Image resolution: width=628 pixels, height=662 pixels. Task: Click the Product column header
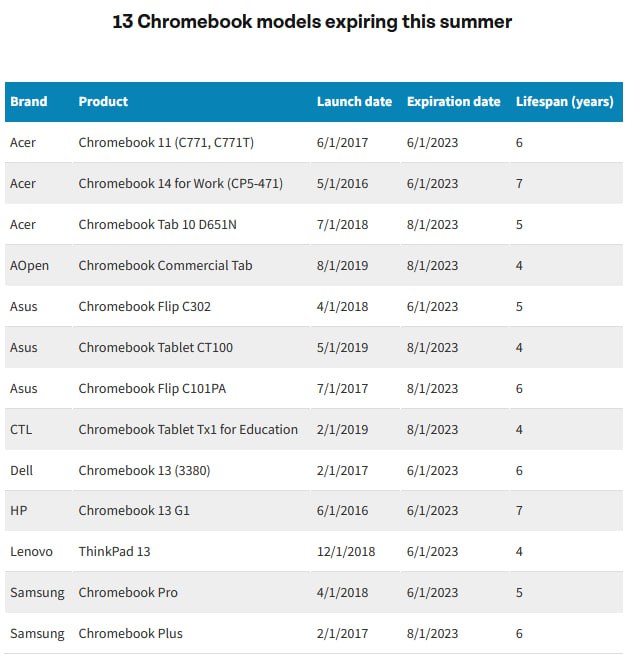103,101
